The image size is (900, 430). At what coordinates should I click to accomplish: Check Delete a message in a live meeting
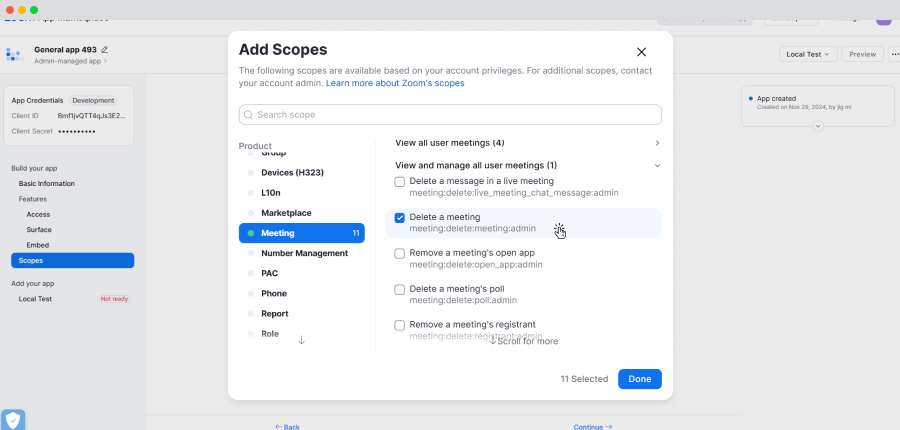coord(399,182)
